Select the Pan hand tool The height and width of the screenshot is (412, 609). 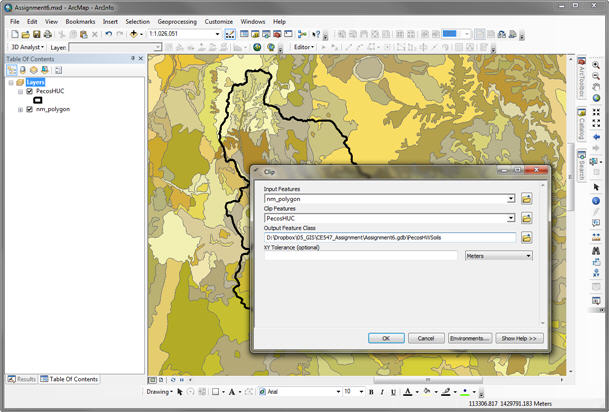(x=596, y=87)
